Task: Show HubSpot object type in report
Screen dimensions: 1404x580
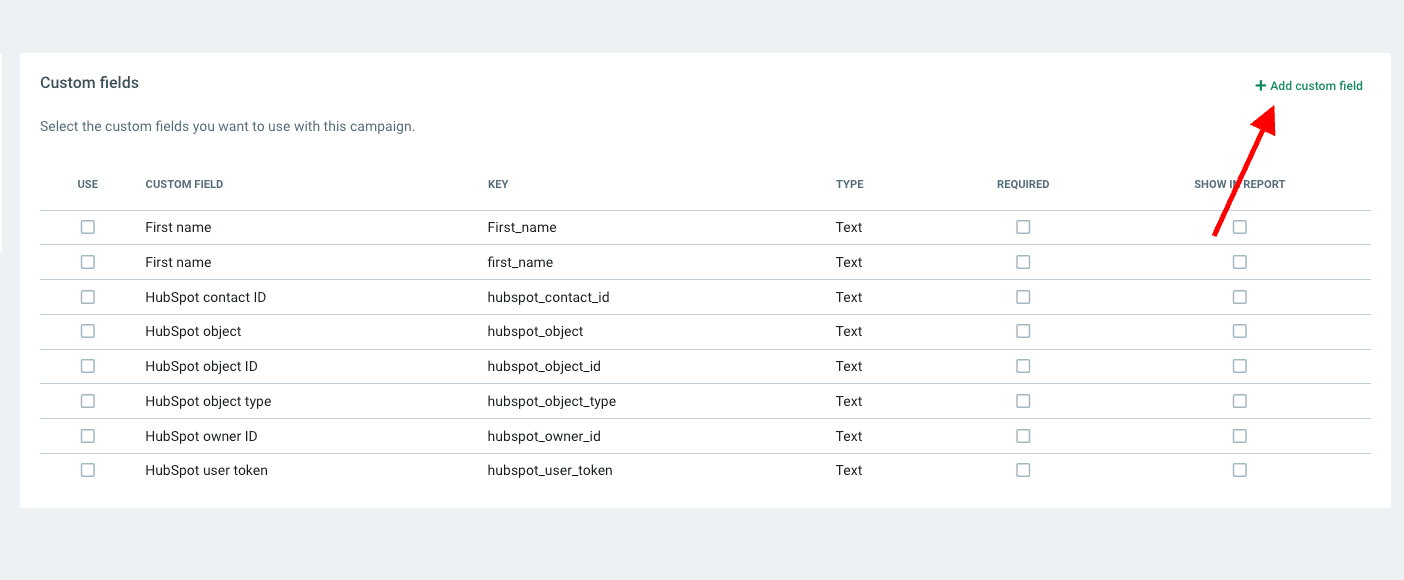Action: tap(1240, 401)
